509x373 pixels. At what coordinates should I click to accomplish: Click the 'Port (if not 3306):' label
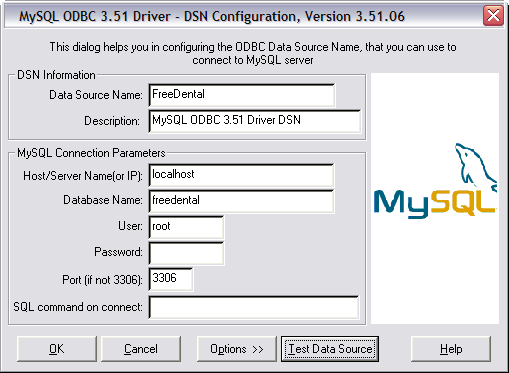click(102, 280)
